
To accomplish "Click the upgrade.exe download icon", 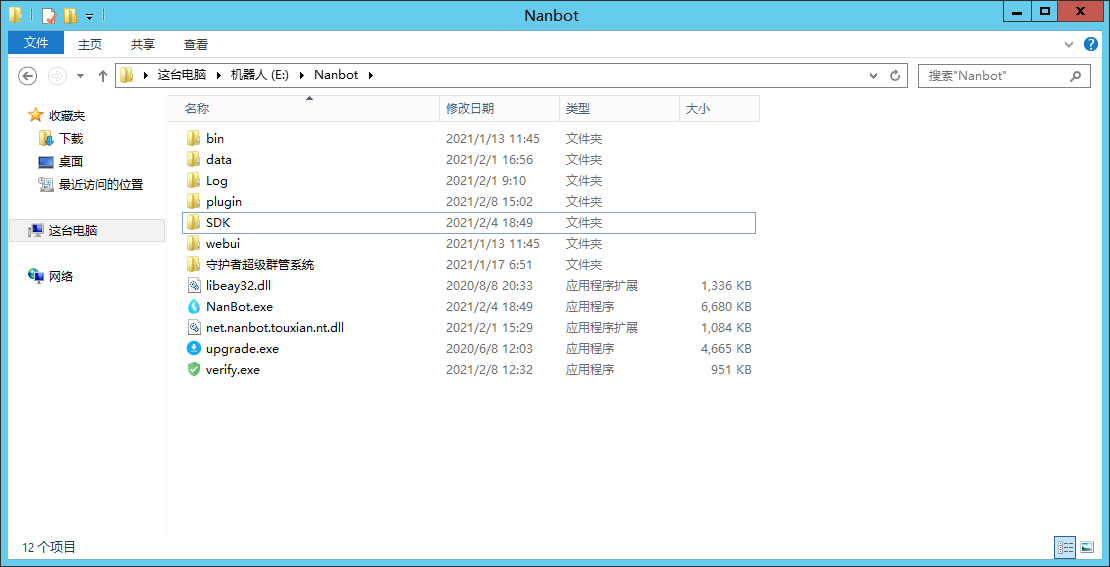I will tap(194, 348).
